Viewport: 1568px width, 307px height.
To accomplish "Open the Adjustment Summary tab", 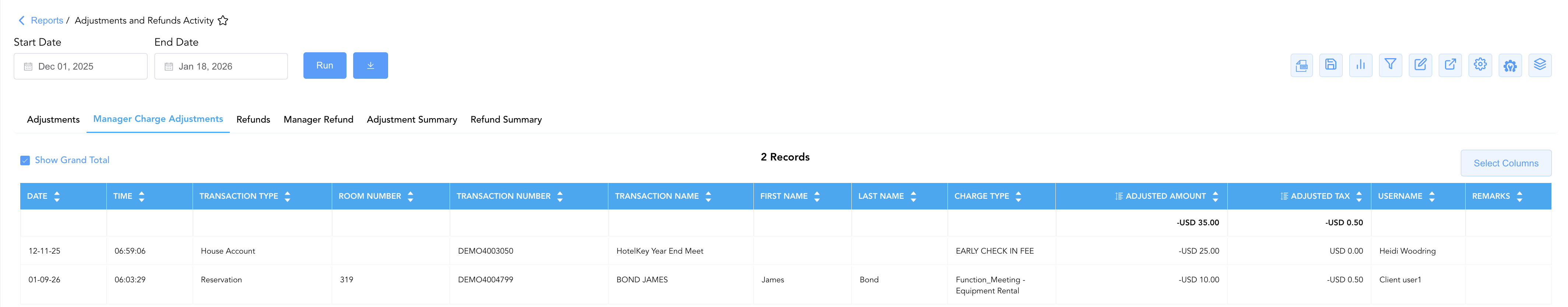I will pyautogui.click(x=412, y=120).
